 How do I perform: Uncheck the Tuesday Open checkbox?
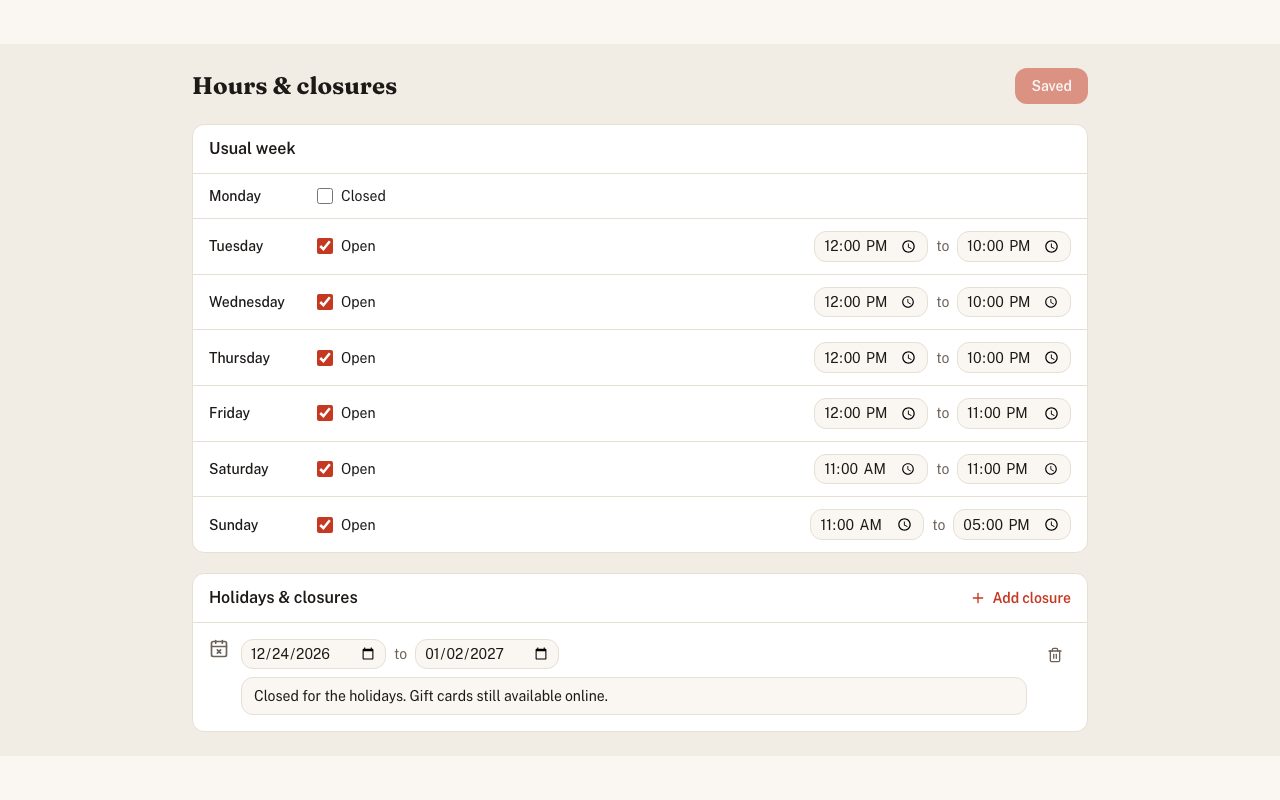pos(325,246)
